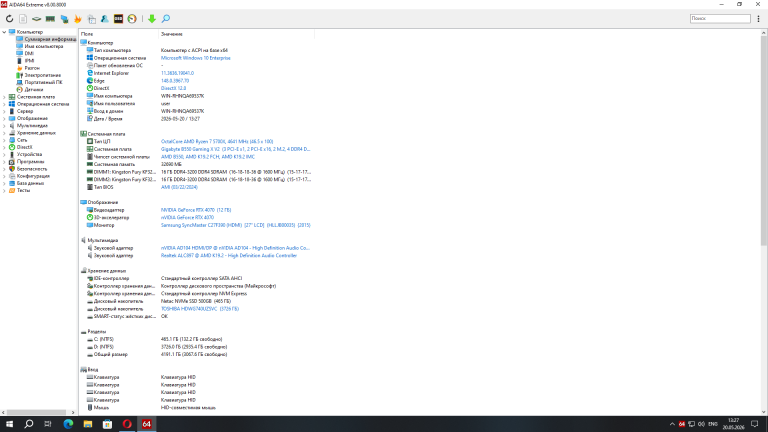Open Opera browser from taskbar
768x432 pixels.
click(x=127, y=424)
